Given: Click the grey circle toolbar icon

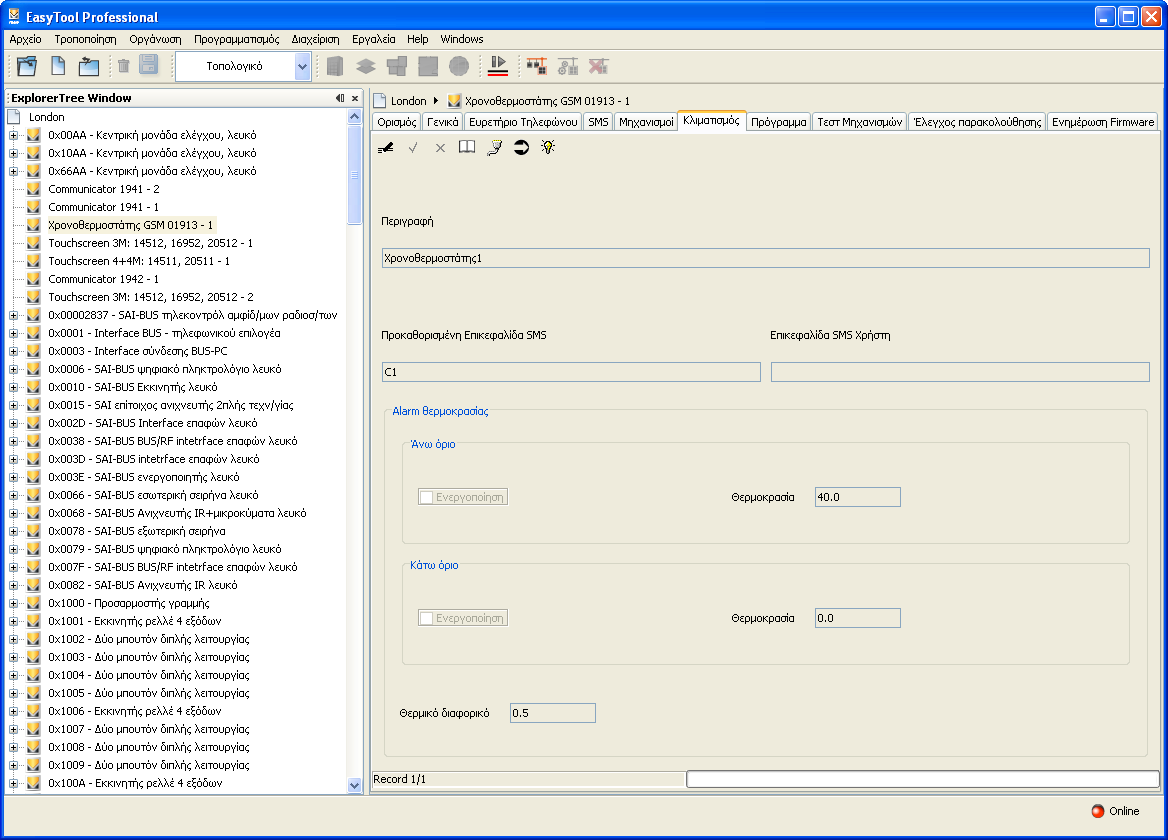Looking at the screenshot, I should tap(459, 66).
